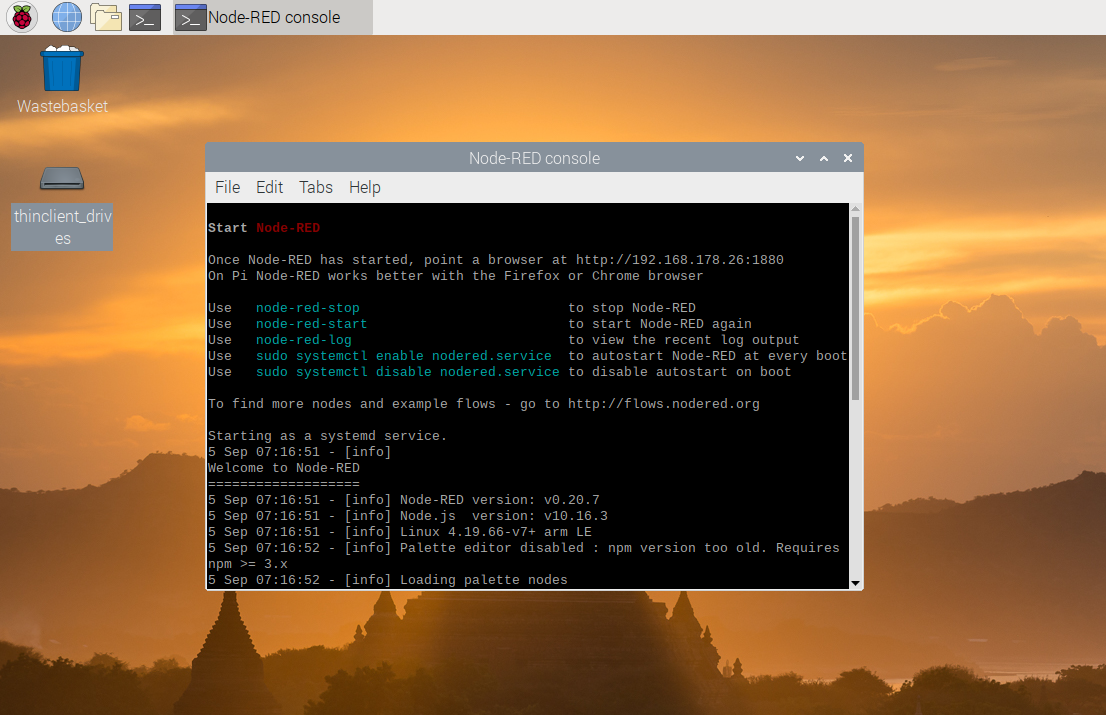Roll up the console using the down chevron

click(x=799, y=158)
